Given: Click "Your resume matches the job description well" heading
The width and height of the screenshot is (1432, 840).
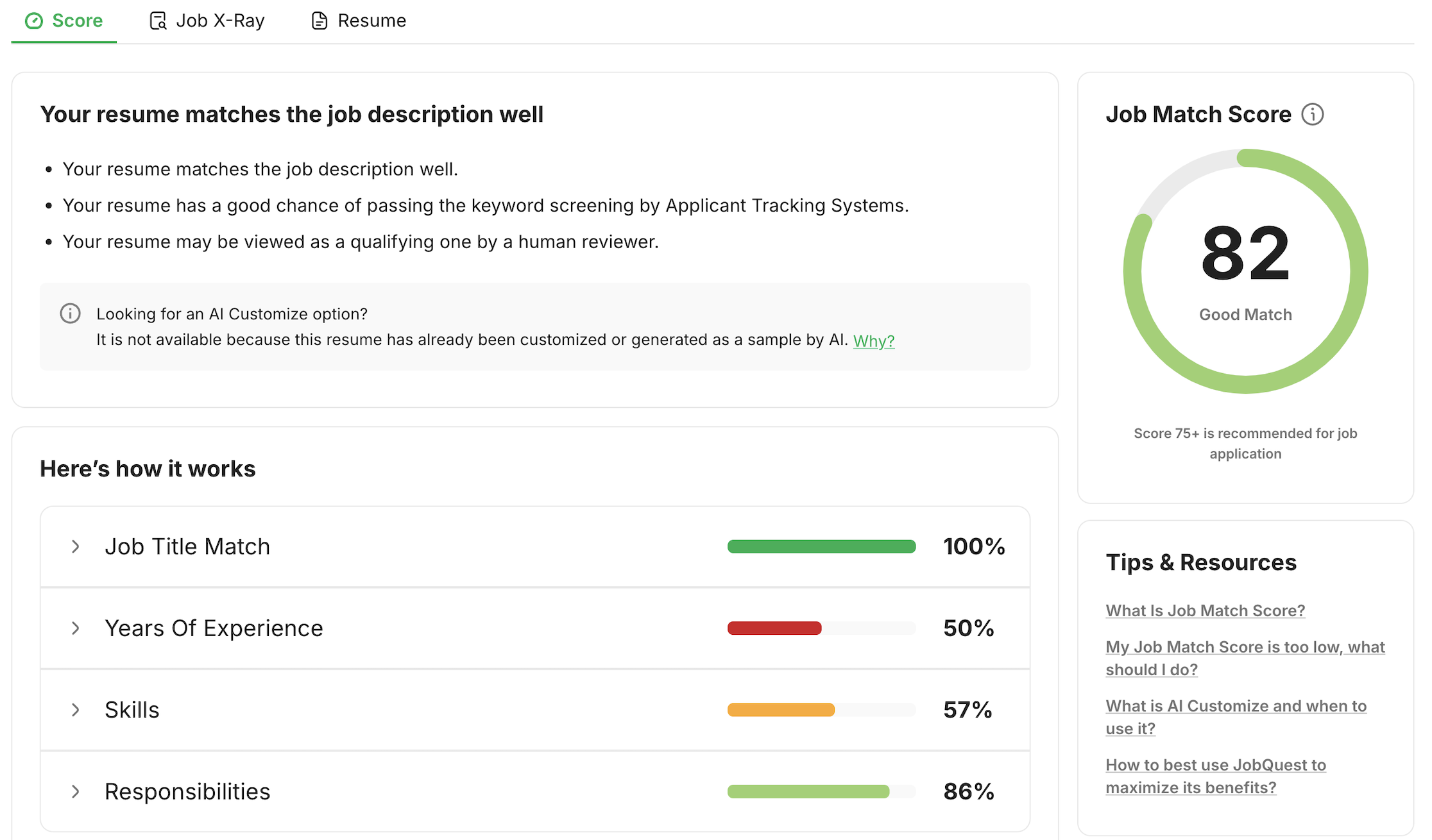Looking at the screenshot, I should [292, 114].
